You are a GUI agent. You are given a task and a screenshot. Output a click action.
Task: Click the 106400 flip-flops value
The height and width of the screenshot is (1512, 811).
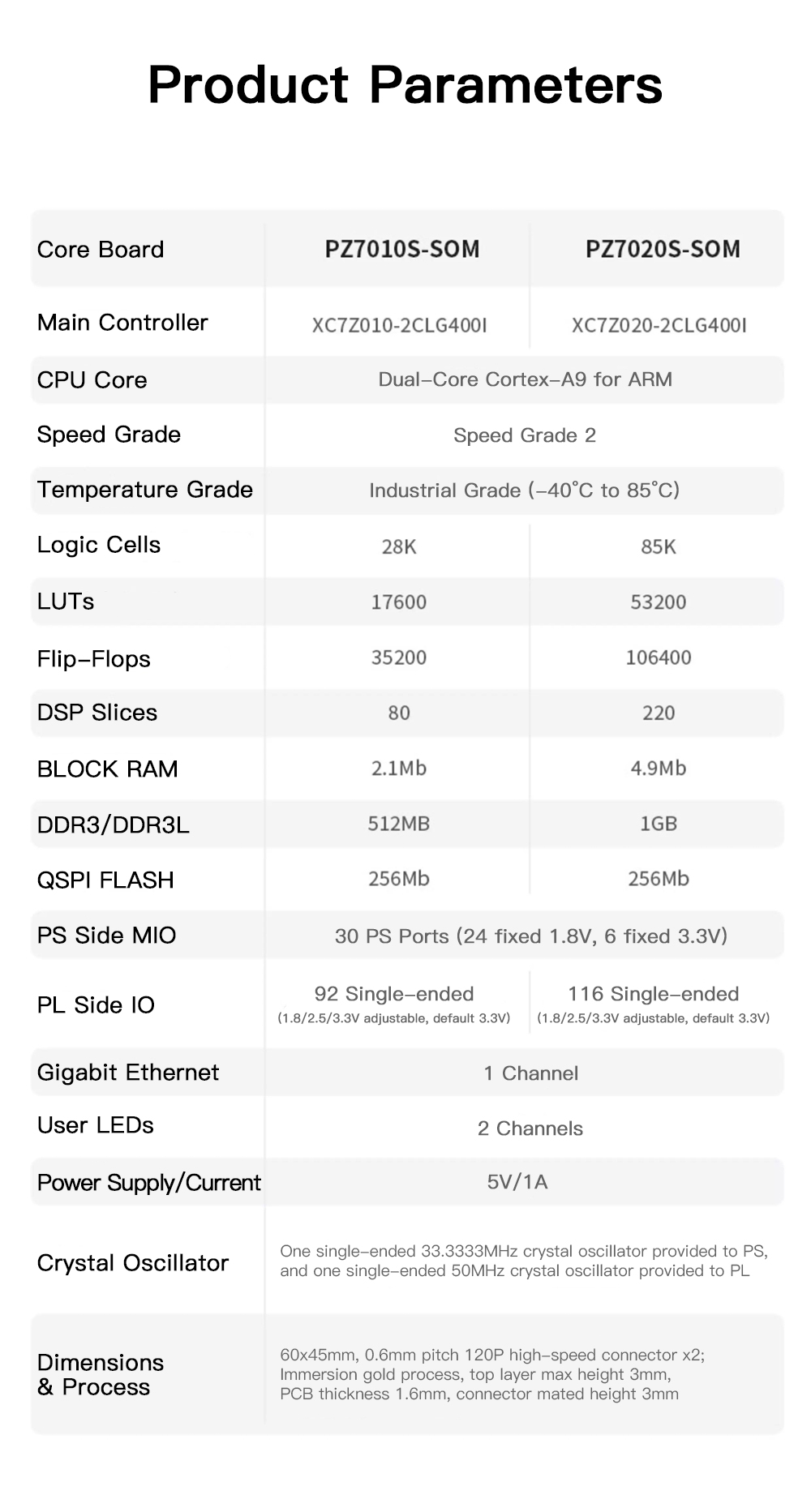[659, 657]
